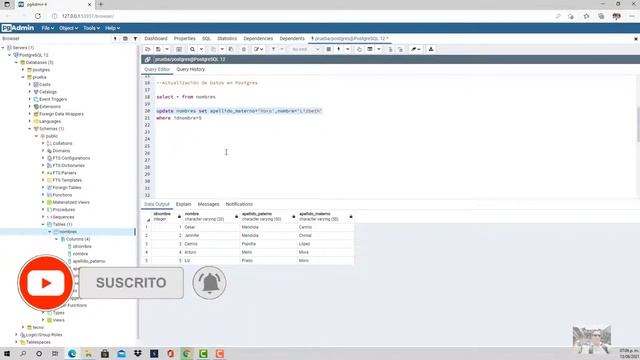This screenshot has width=640, height=360.
Task: Open the Messages results tab
Action: pos(208,204)
